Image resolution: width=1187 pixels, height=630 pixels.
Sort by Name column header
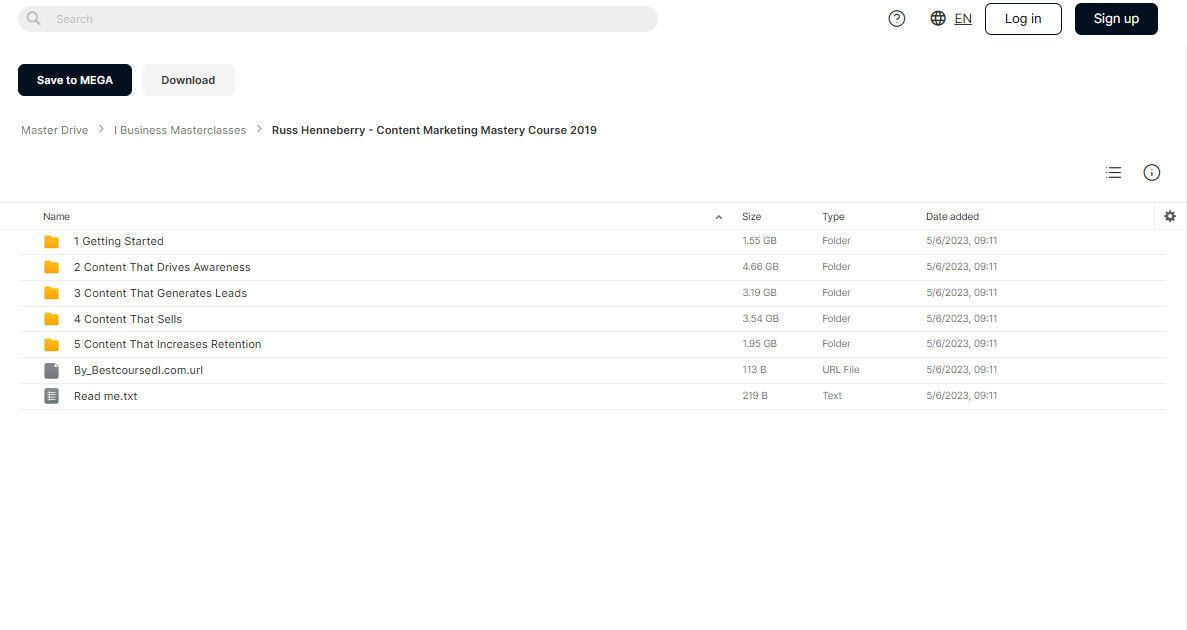tap(56, 217)
